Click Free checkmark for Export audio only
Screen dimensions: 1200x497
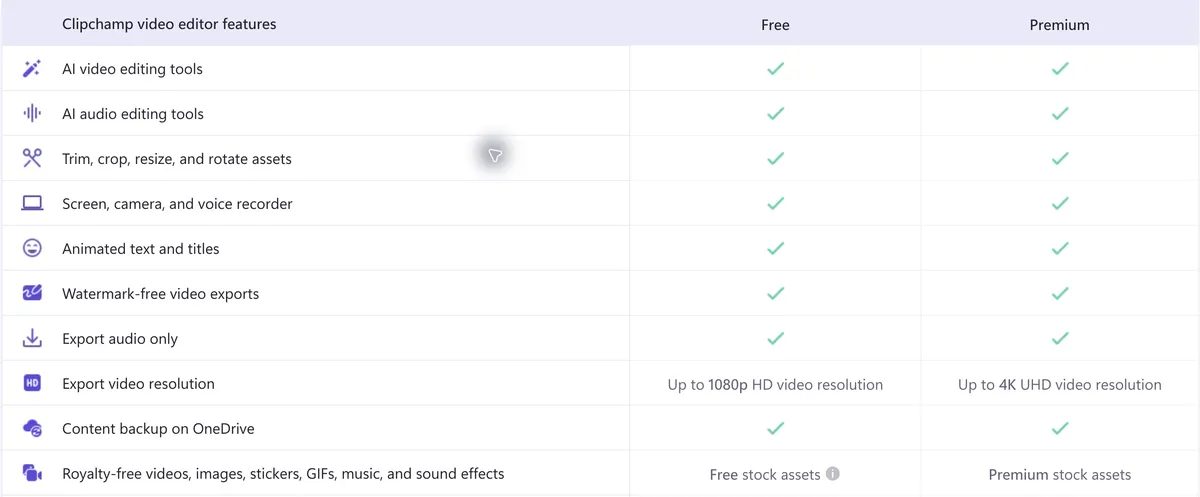(775, 339)
